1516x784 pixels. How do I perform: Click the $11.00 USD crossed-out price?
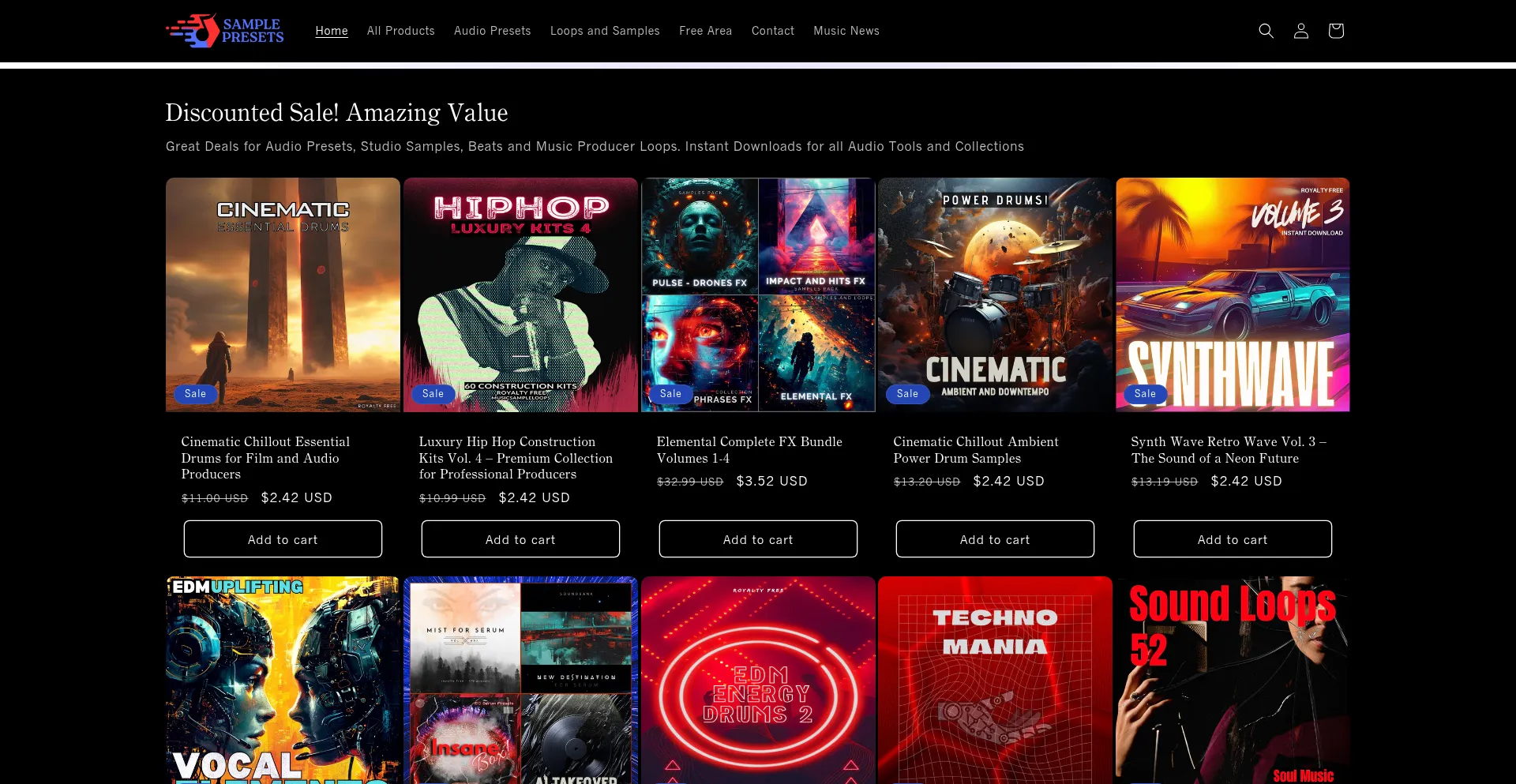click(215, 498)
